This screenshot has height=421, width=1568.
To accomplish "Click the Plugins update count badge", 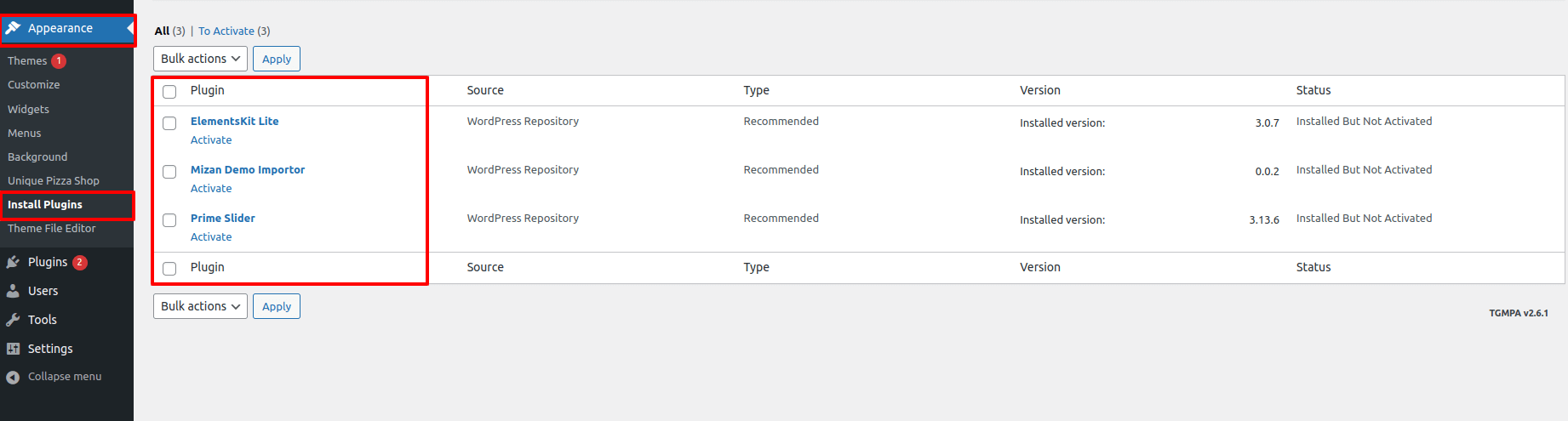I will point(79,262).
